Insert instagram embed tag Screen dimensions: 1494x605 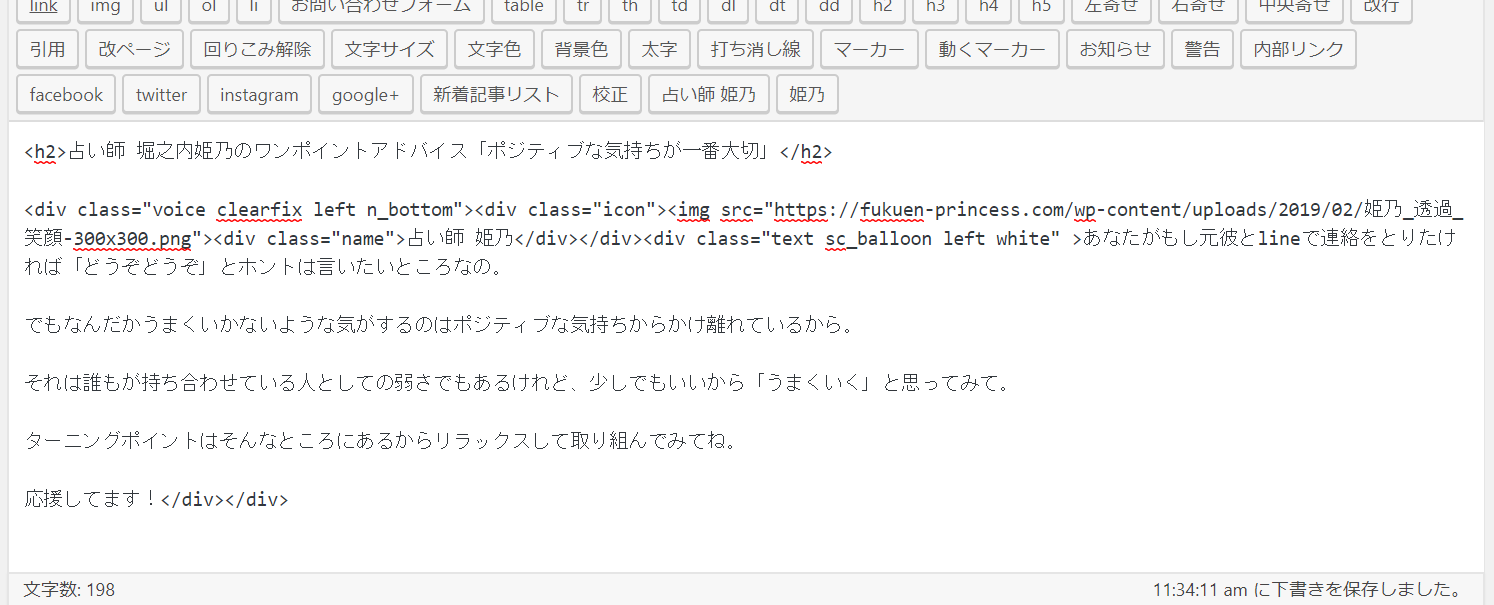point(259,95)
